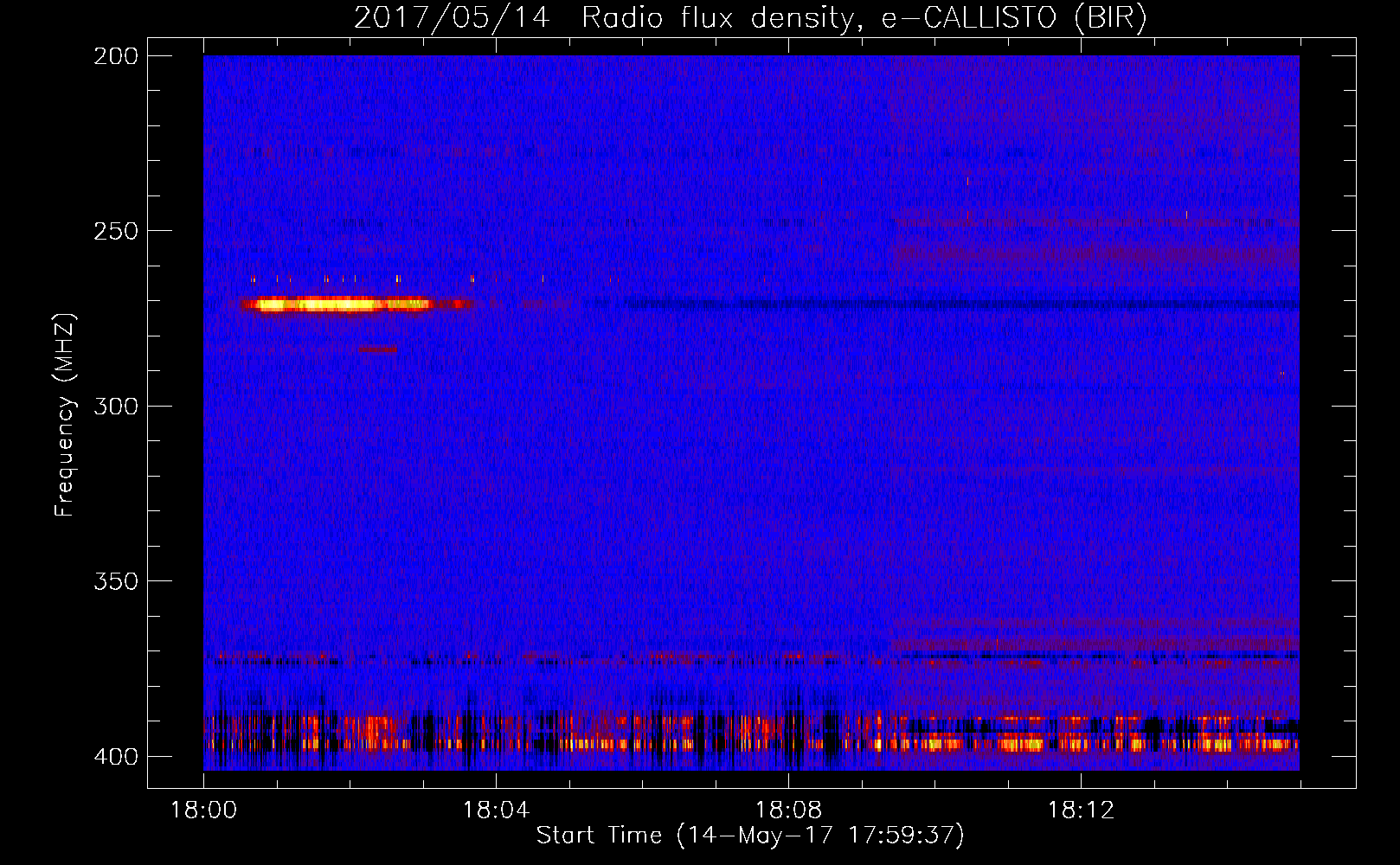Click the 18:08 time tick label
The height and width of the screenshot is (865, 1400).
click(788, 811)
